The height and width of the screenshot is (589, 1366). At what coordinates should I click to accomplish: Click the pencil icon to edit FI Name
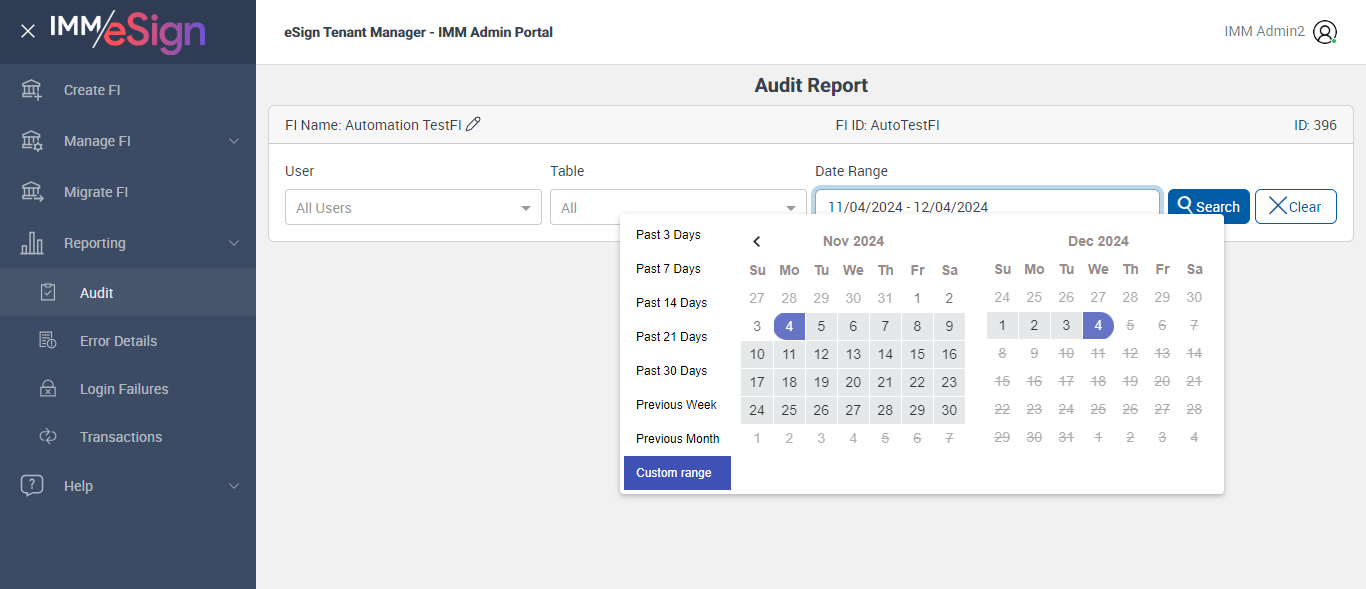474,124
